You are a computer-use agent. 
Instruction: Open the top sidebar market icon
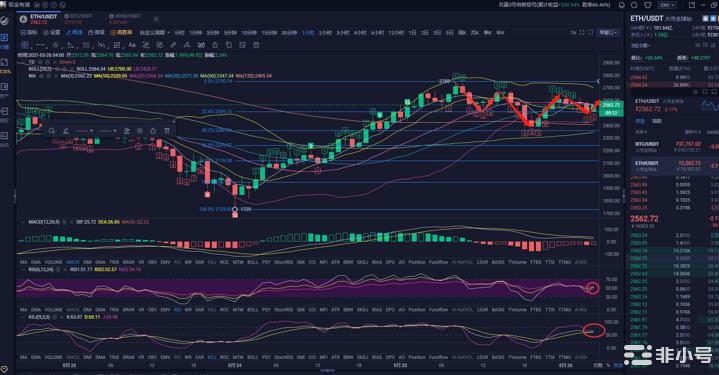coord(5,21)
